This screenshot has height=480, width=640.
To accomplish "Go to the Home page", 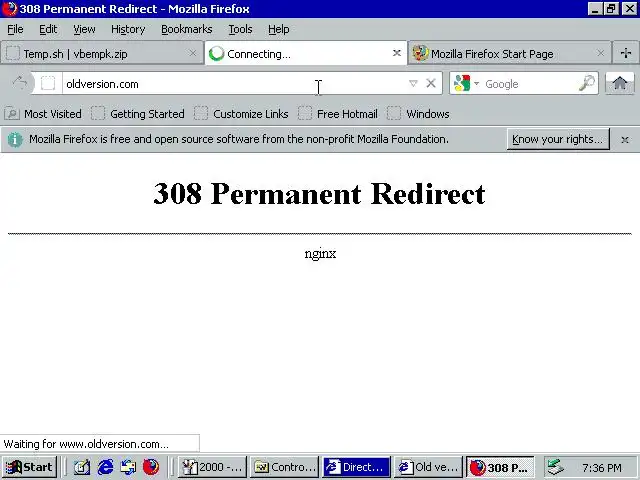I will 620,83.
